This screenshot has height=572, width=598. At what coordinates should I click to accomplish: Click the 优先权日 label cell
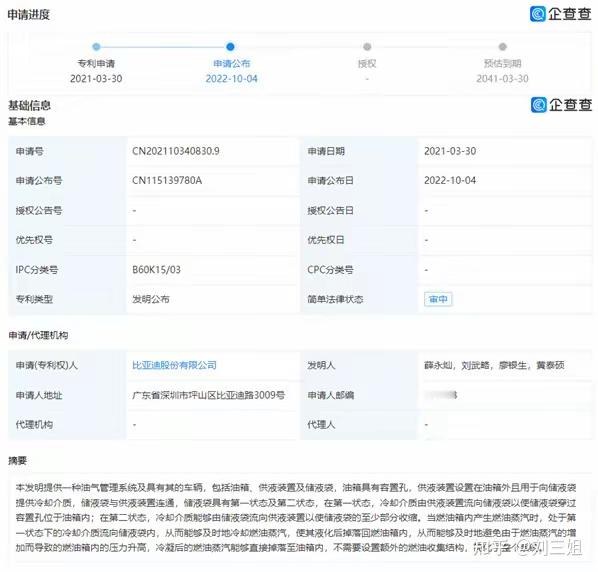[359, 240]
